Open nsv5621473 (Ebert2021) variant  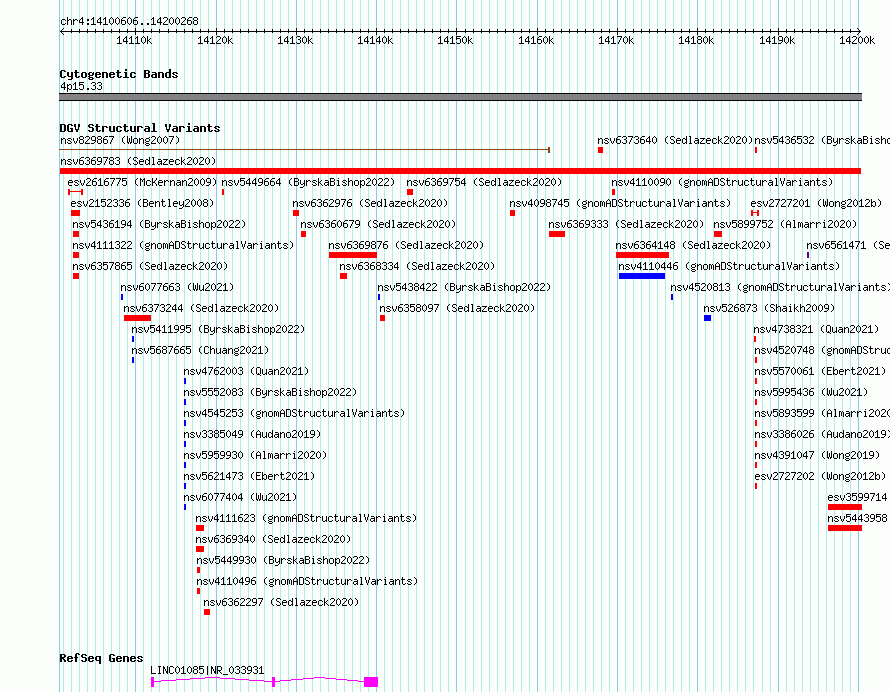[x=249, y=476]
